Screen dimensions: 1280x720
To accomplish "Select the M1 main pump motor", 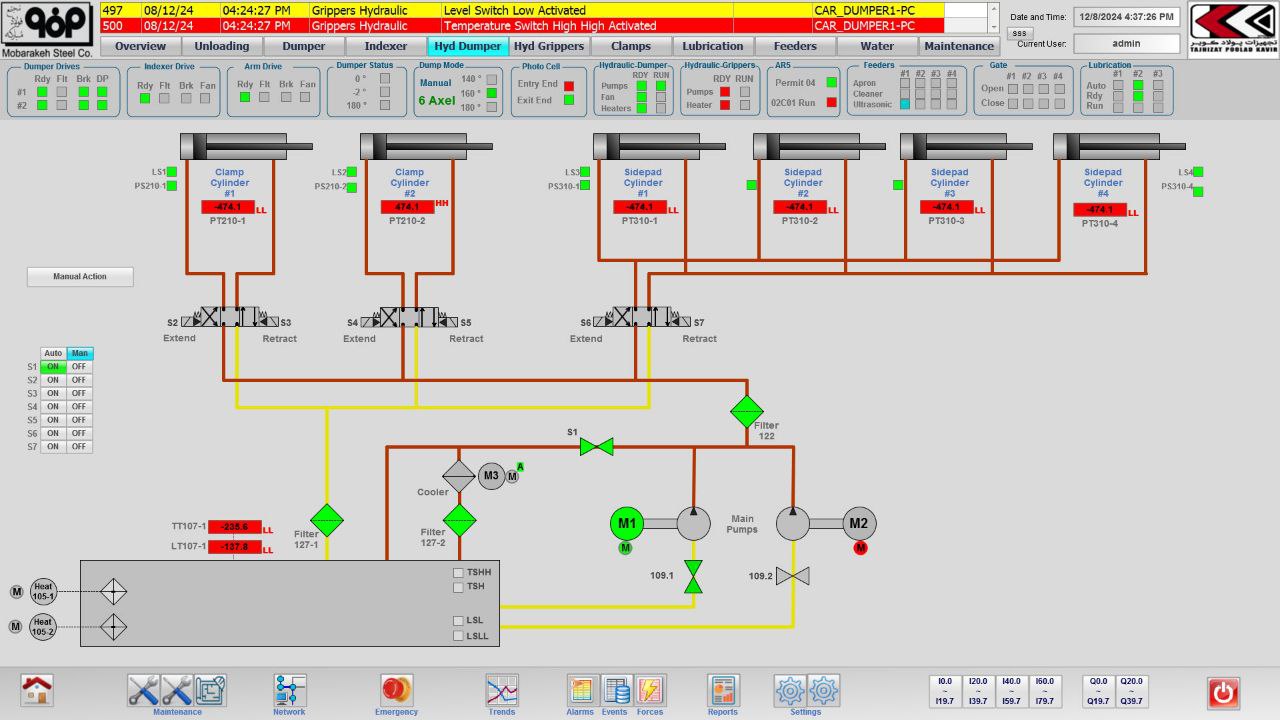I will pyautogui.click(x=627, y=523).
